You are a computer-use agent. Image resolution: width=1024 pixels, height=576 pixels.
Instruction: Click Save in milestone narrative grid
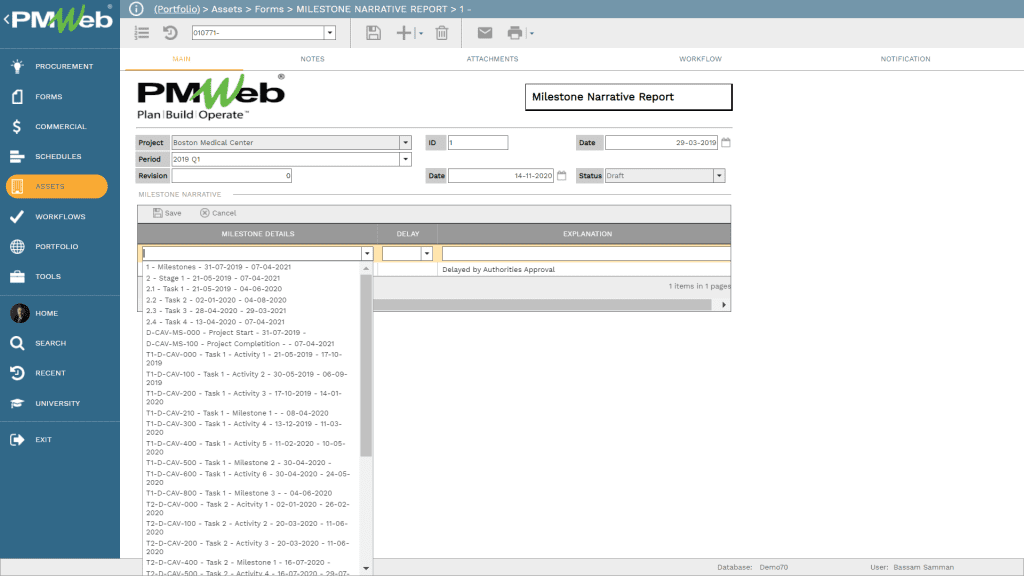pos(167,213)
